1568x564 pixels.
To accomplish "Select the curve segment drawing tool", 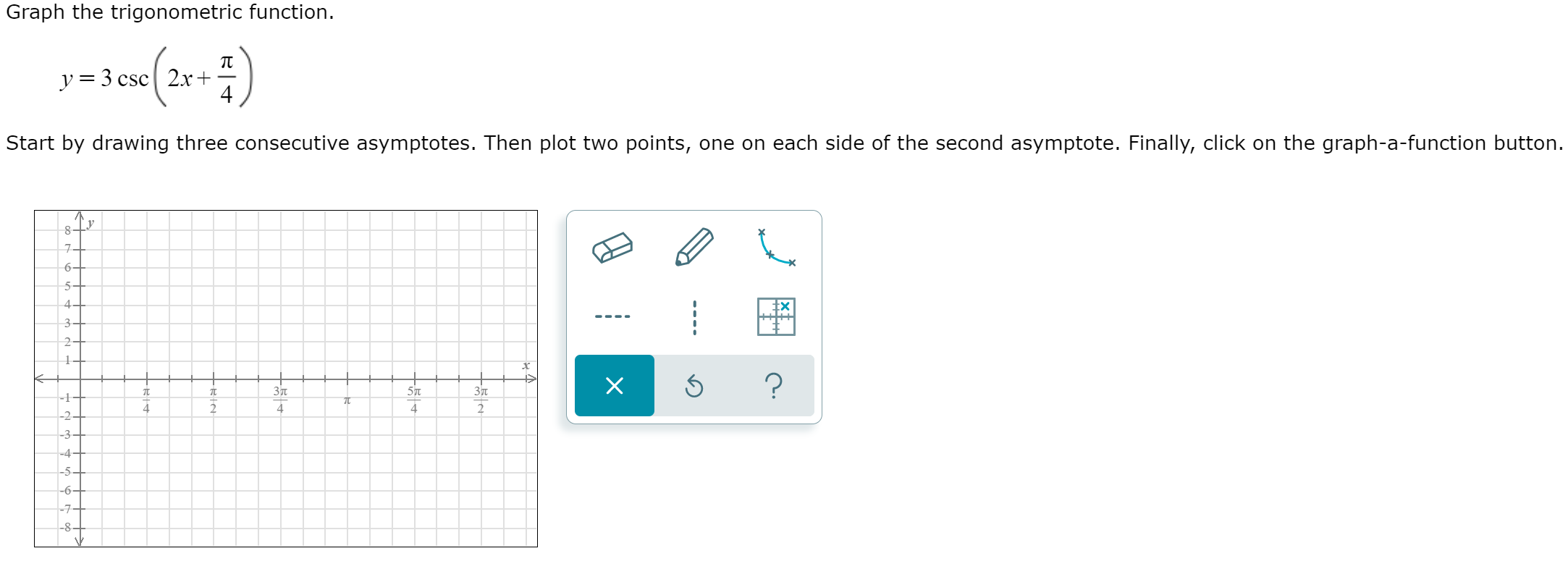I will (775, 246).
